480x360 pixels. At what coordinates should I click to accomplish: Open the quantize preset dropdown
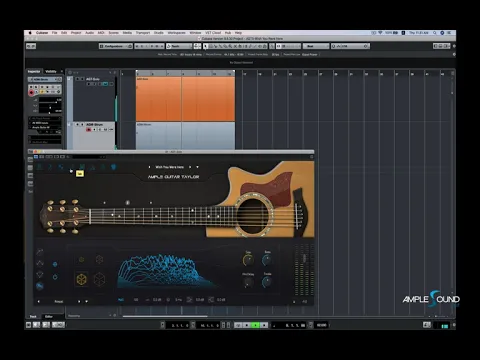350,46
